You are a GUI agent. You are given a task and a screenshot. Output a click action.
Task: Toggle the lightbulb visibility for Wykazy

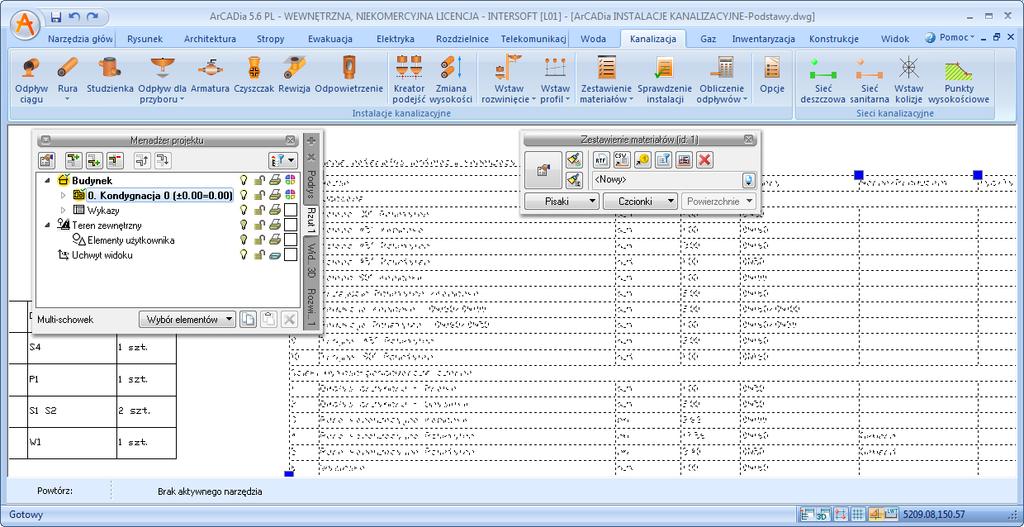[x=245, y=210]
